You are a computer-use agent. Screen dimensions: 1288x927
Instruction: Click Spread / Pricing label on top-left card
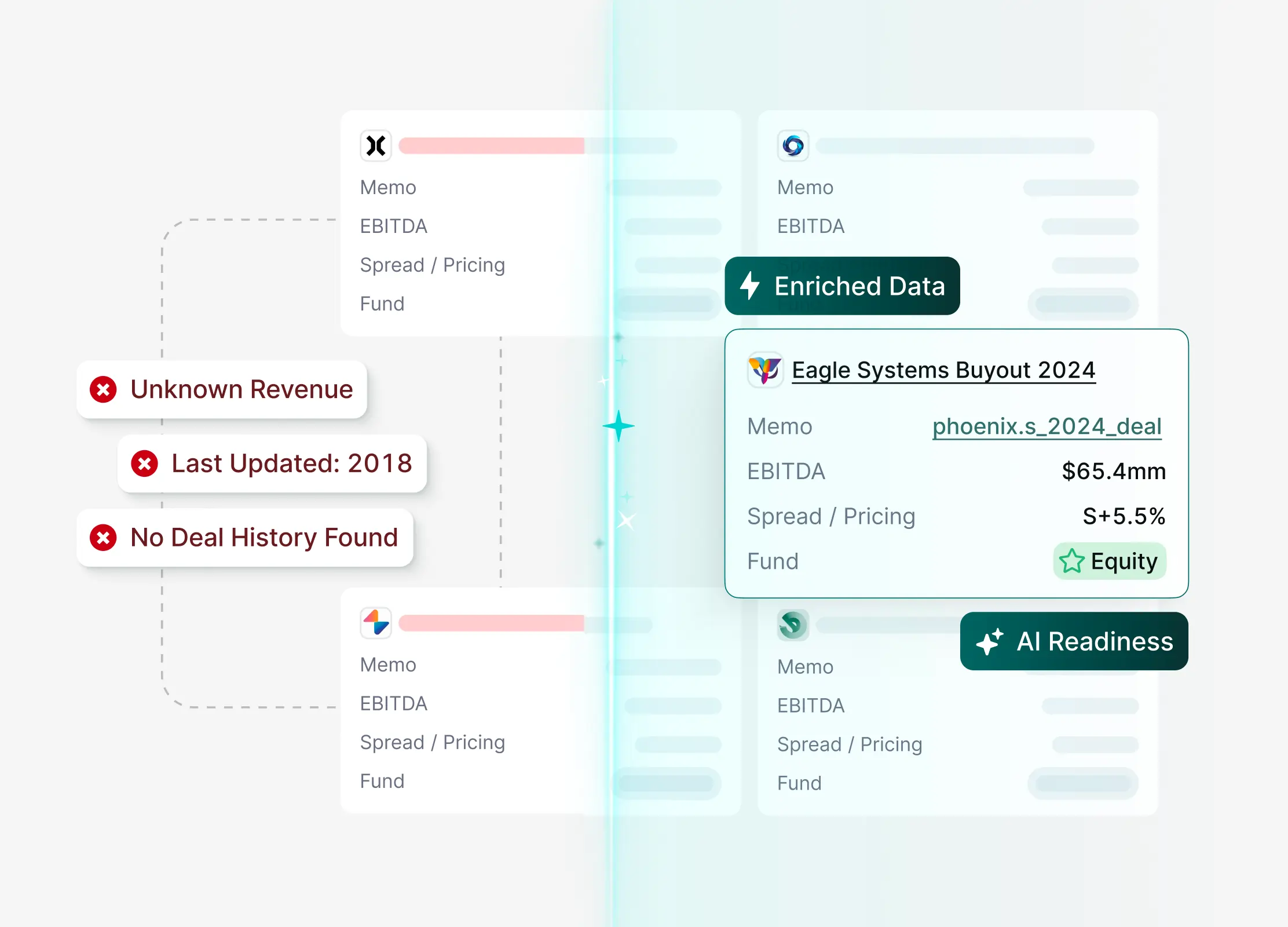click(x=433, y=265)
